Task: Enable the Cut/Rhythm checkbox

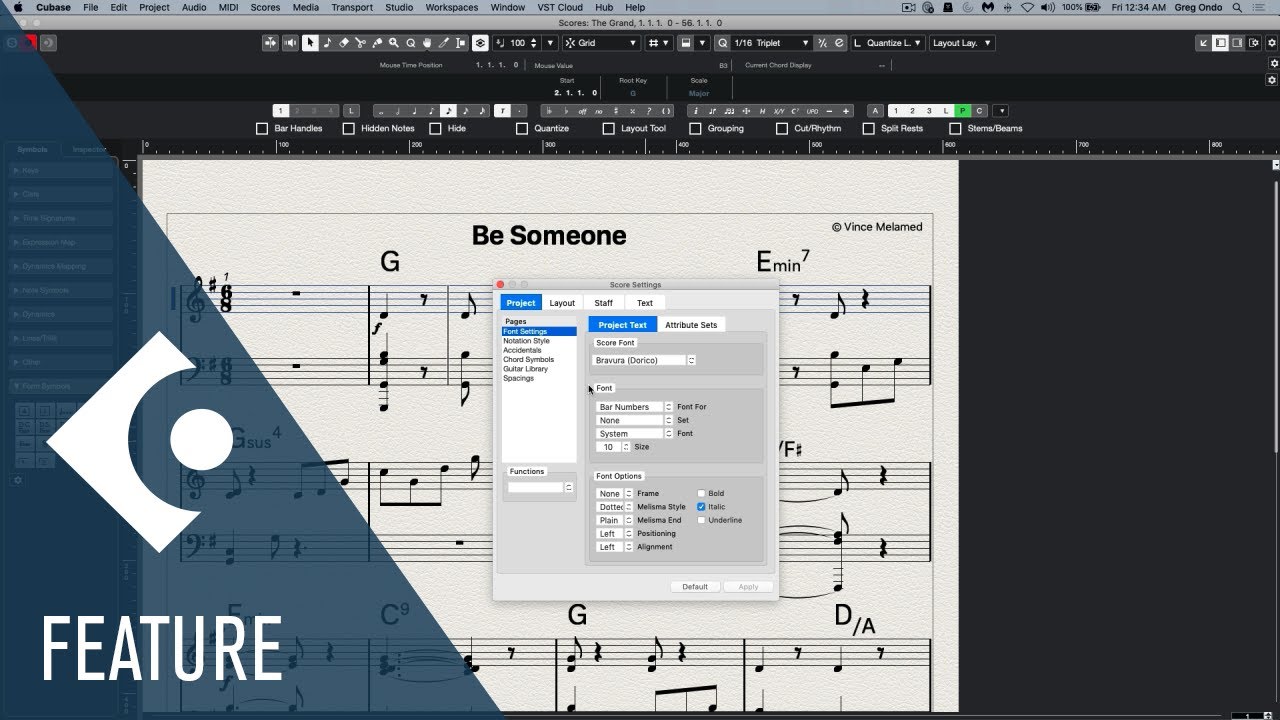Action: tap(782, 128)
